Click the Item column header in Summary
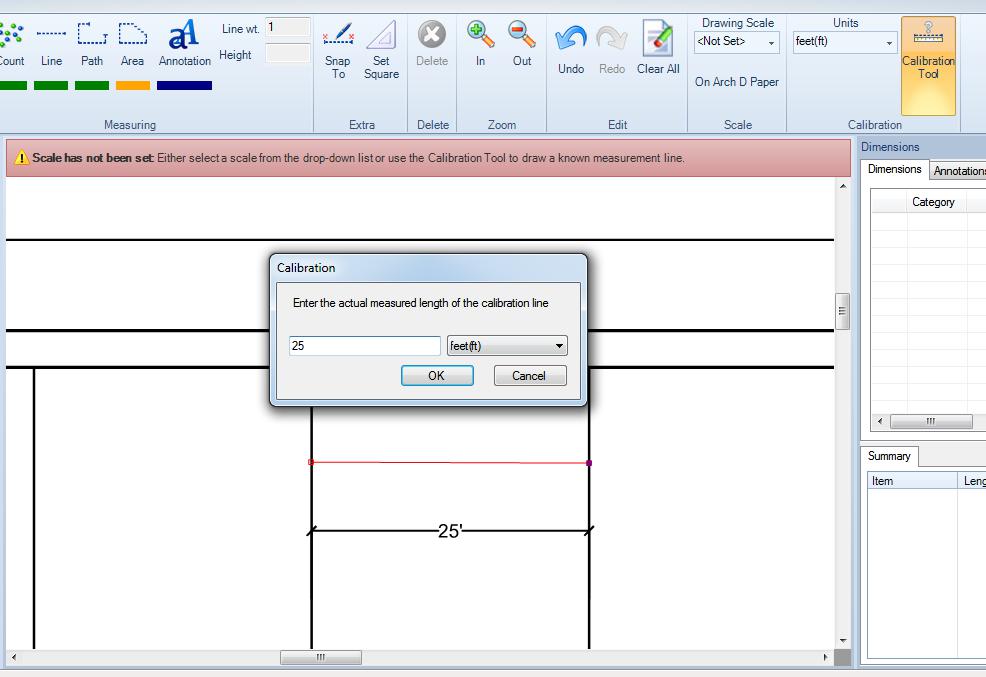986x677 pixels. [912, 481]
